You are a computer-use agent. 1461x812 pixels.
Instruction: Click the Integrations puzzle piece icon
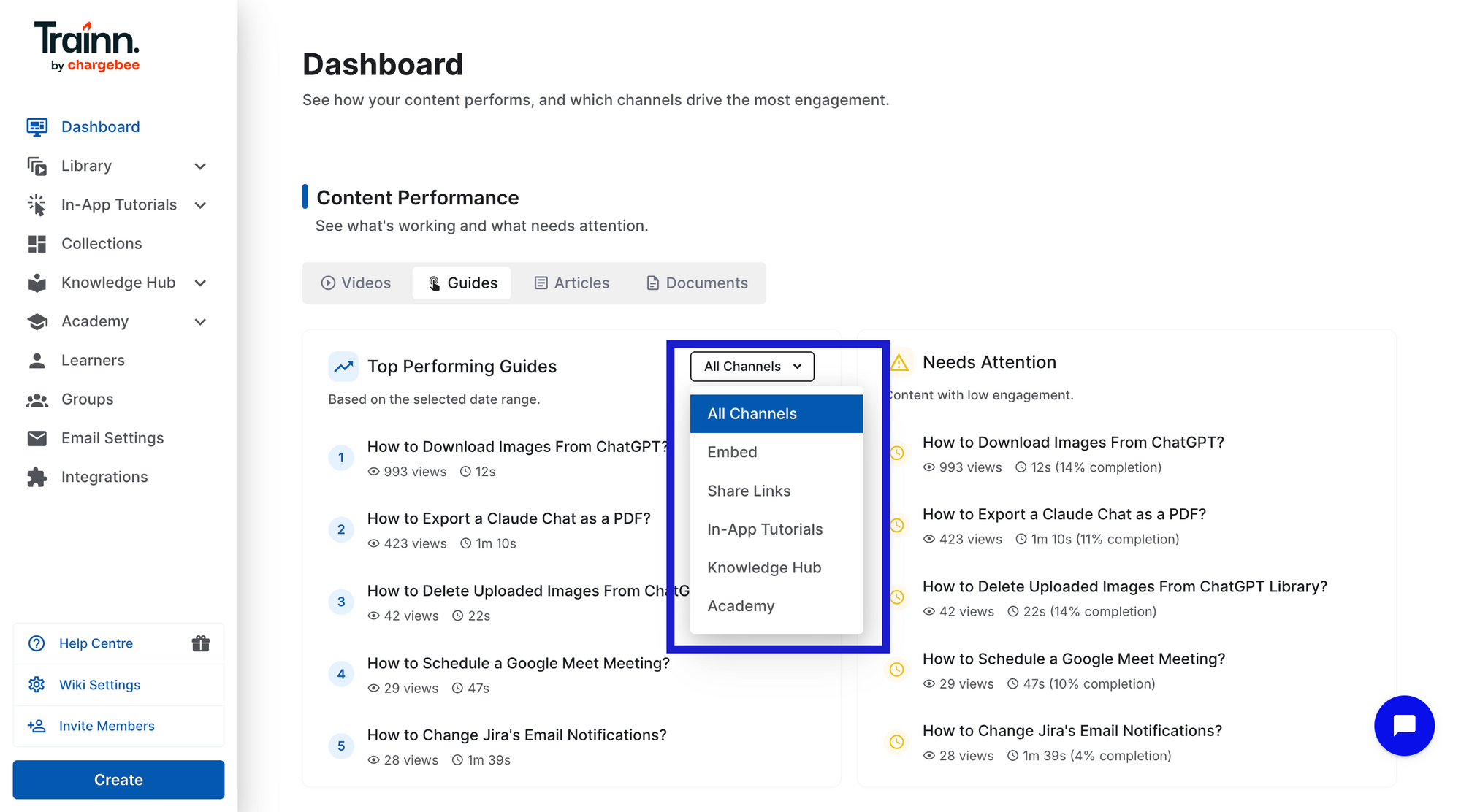click(37, 477)
